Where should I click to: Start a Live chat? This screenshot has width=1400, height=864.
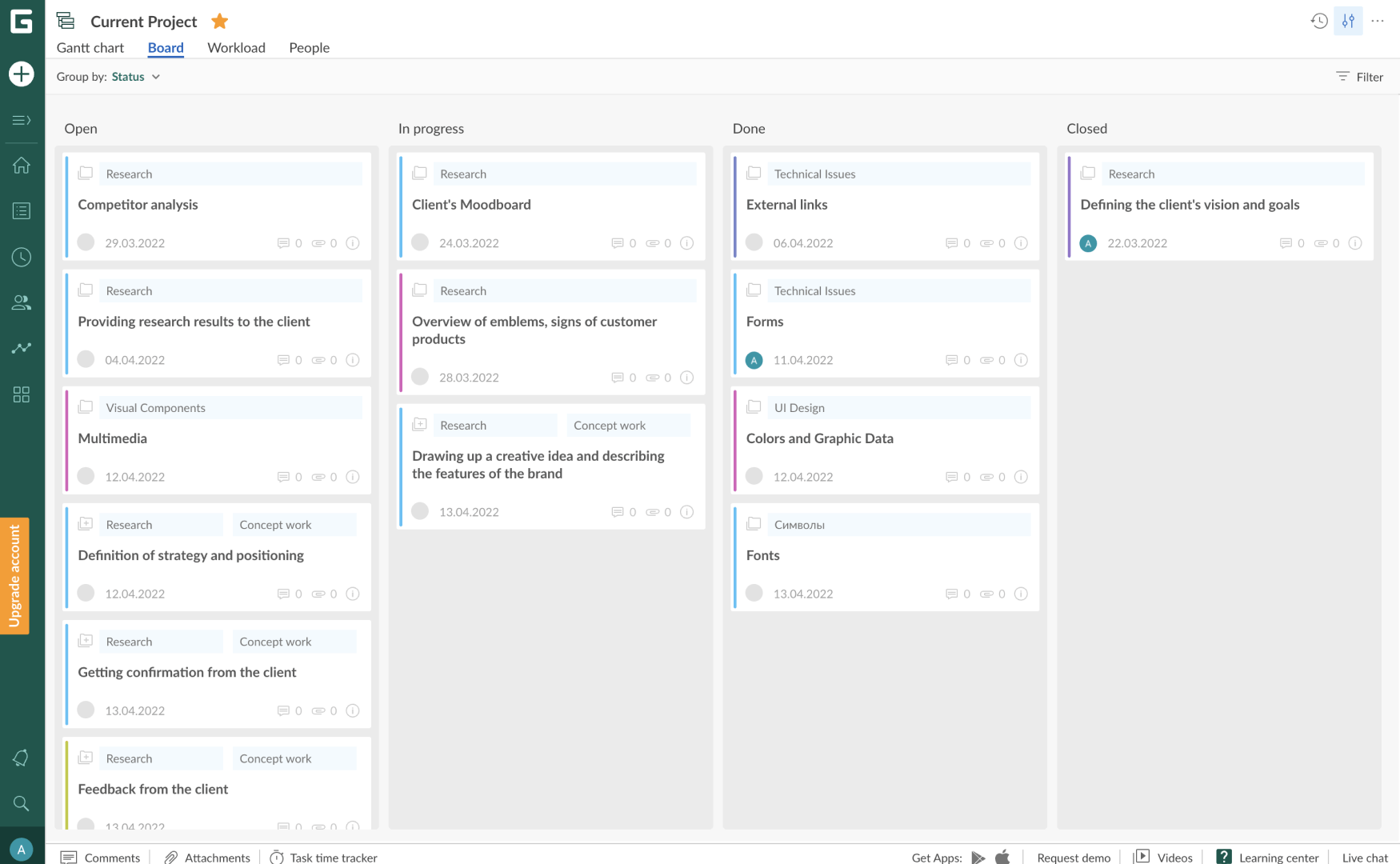1365,858
